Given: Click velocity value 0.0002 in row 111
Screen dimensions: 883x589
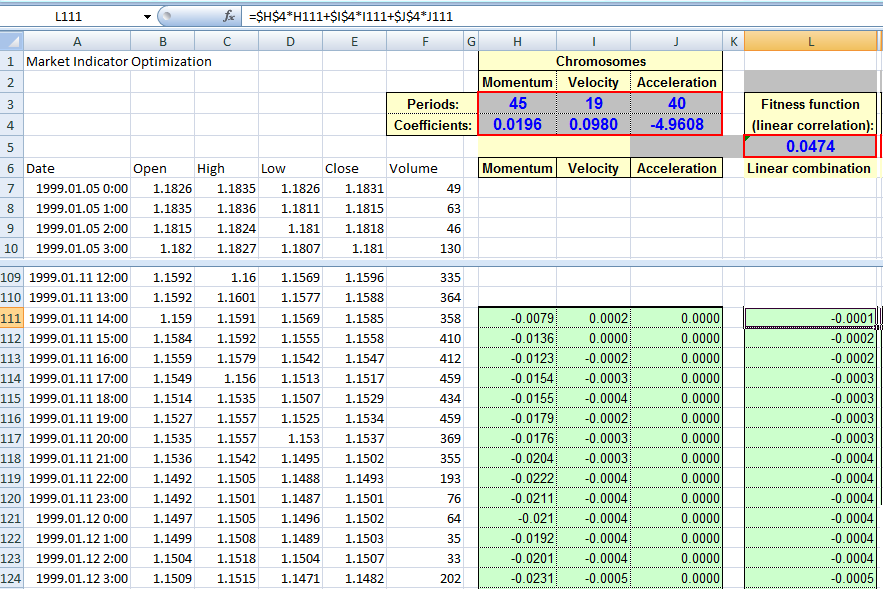Looking at the screenshot, I should click(x=594, y=318).
